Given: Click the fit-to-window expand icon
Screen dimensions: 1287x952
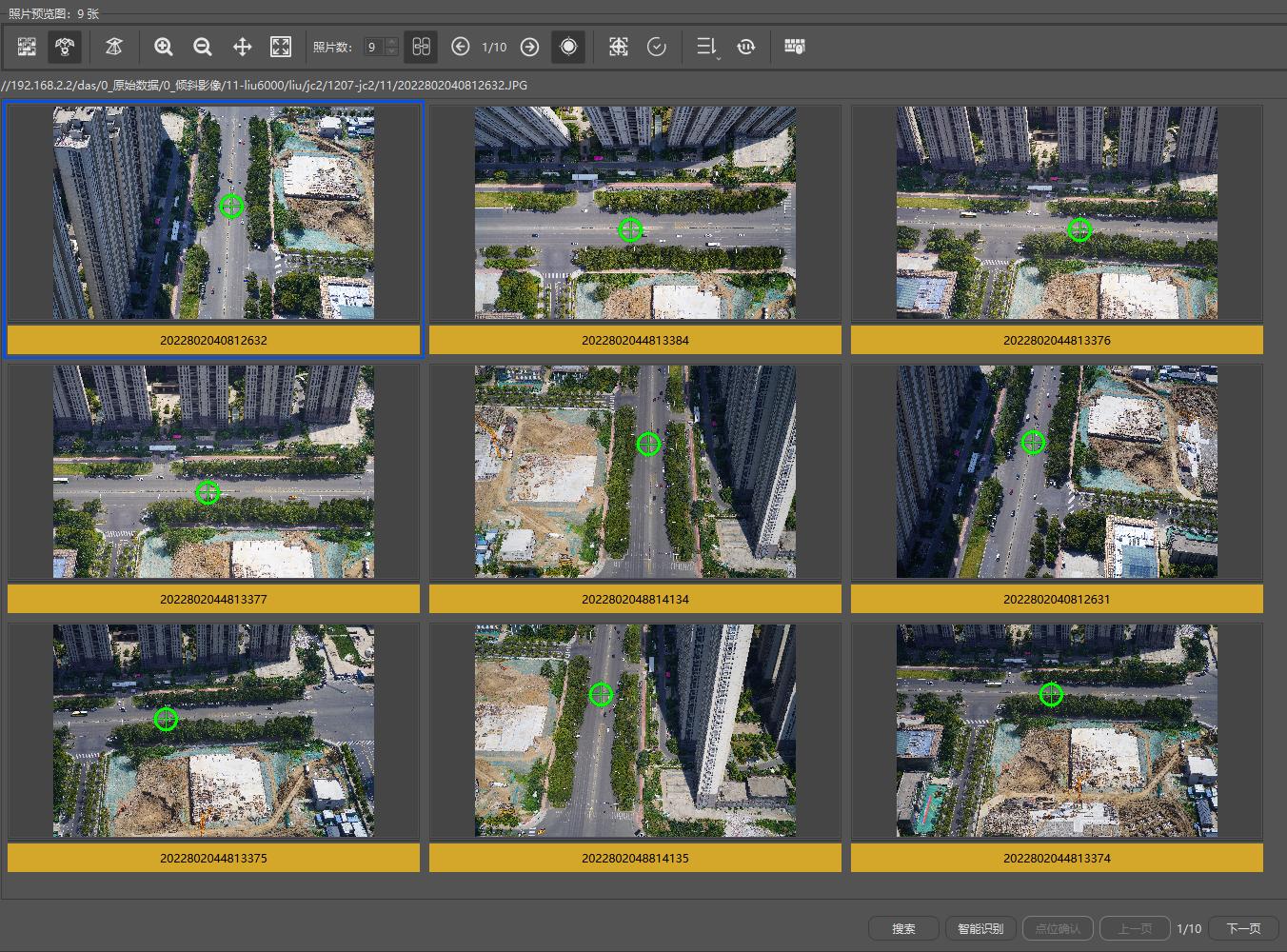Looking at the screenshot, I should pos(281,47).
